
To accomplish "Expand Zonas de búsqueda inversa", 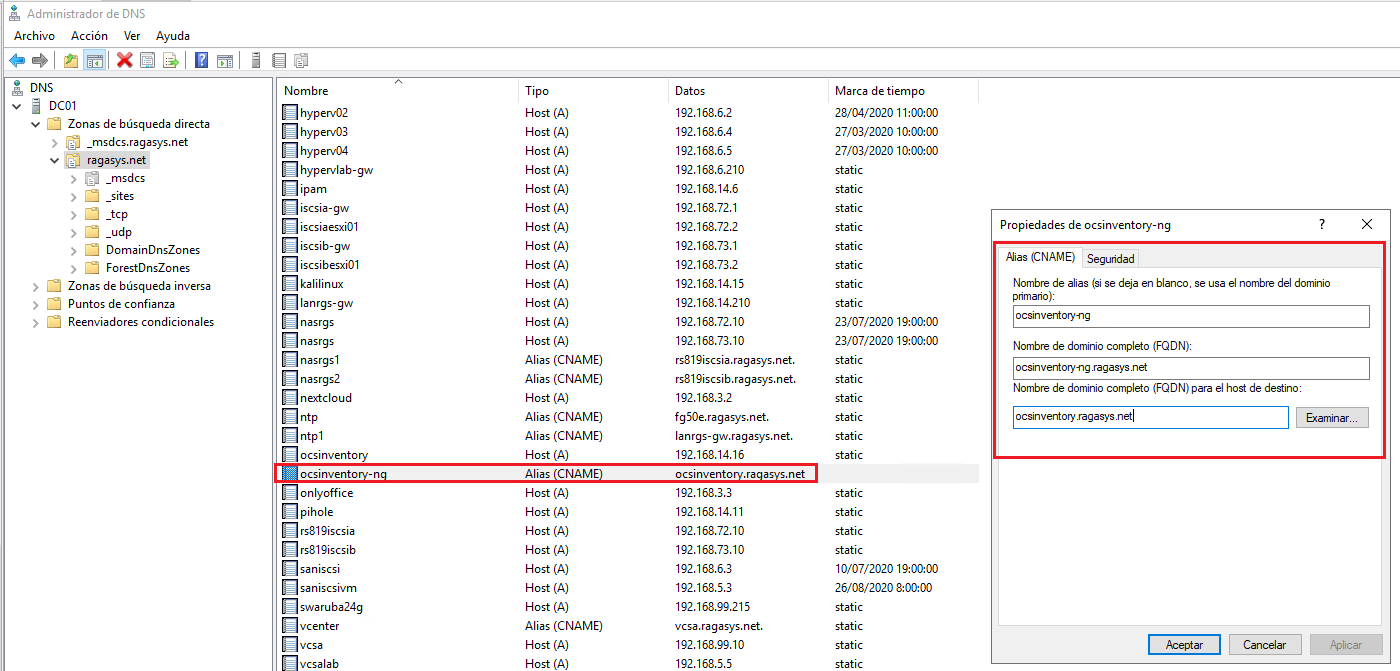I will [36, 285].
